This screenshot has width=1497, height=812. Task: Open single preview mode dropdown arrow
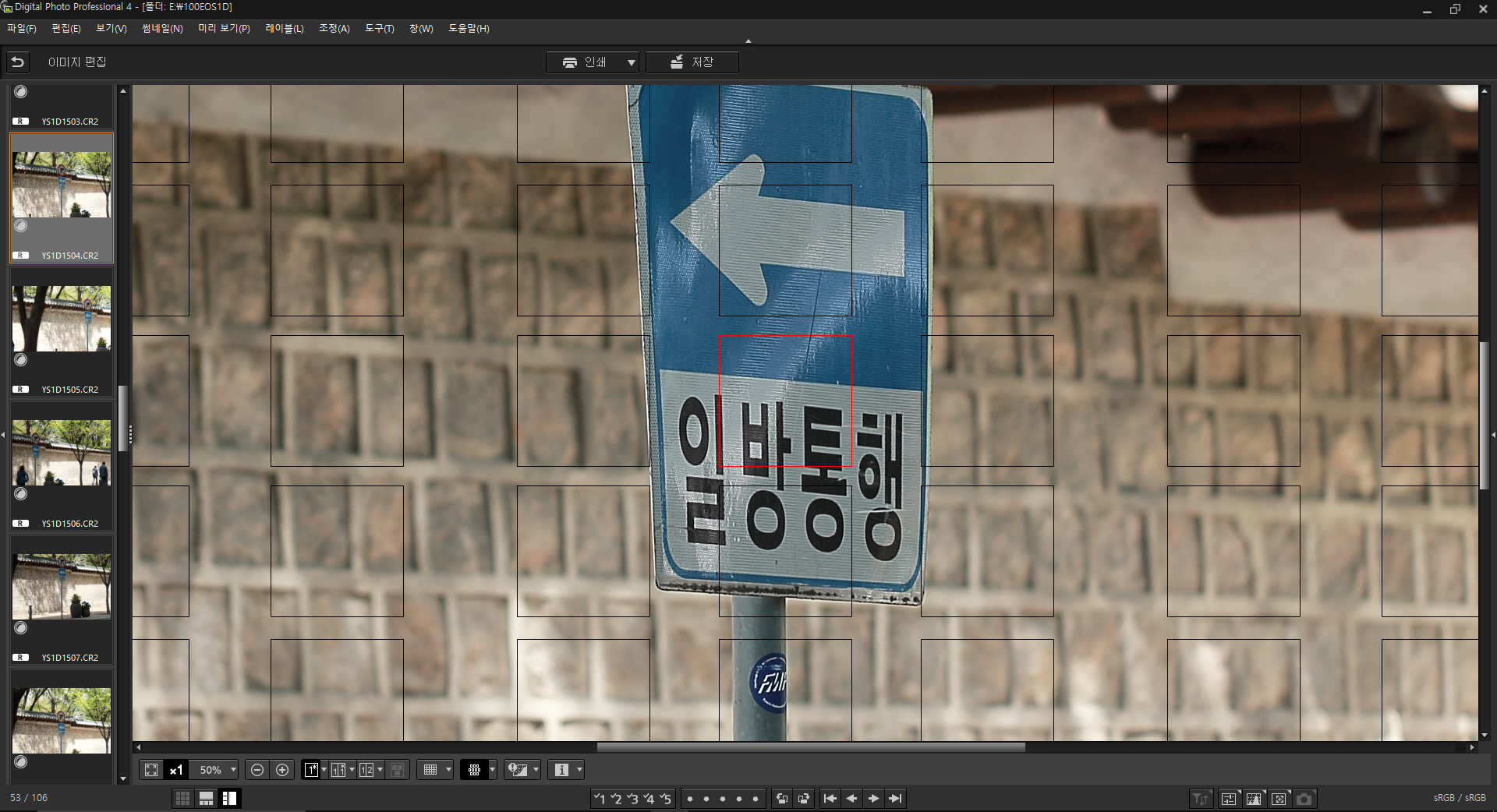tap(324, 770)
